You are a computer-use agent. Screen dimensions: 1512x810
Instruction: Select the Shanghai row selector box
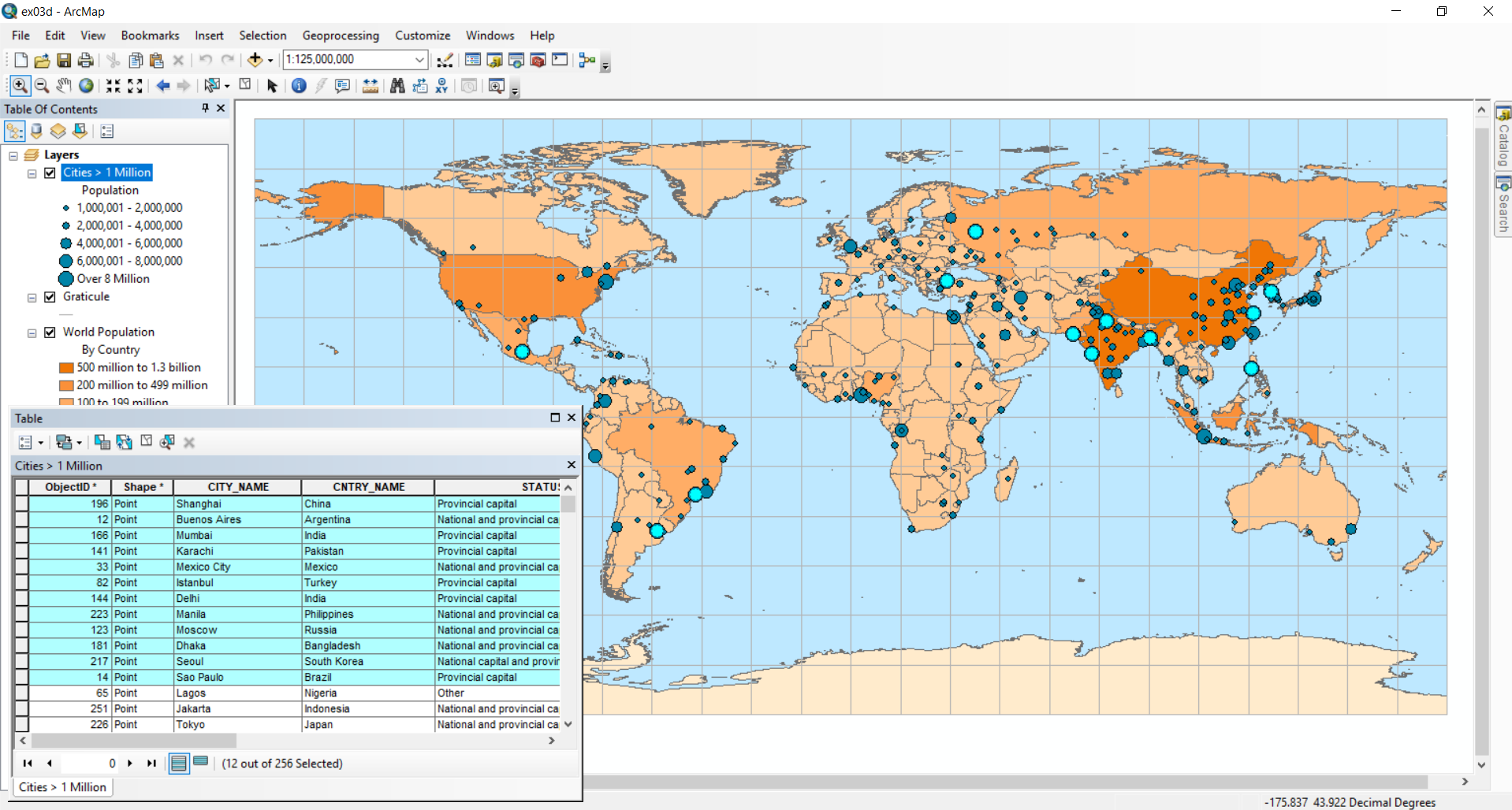point(21,503)
